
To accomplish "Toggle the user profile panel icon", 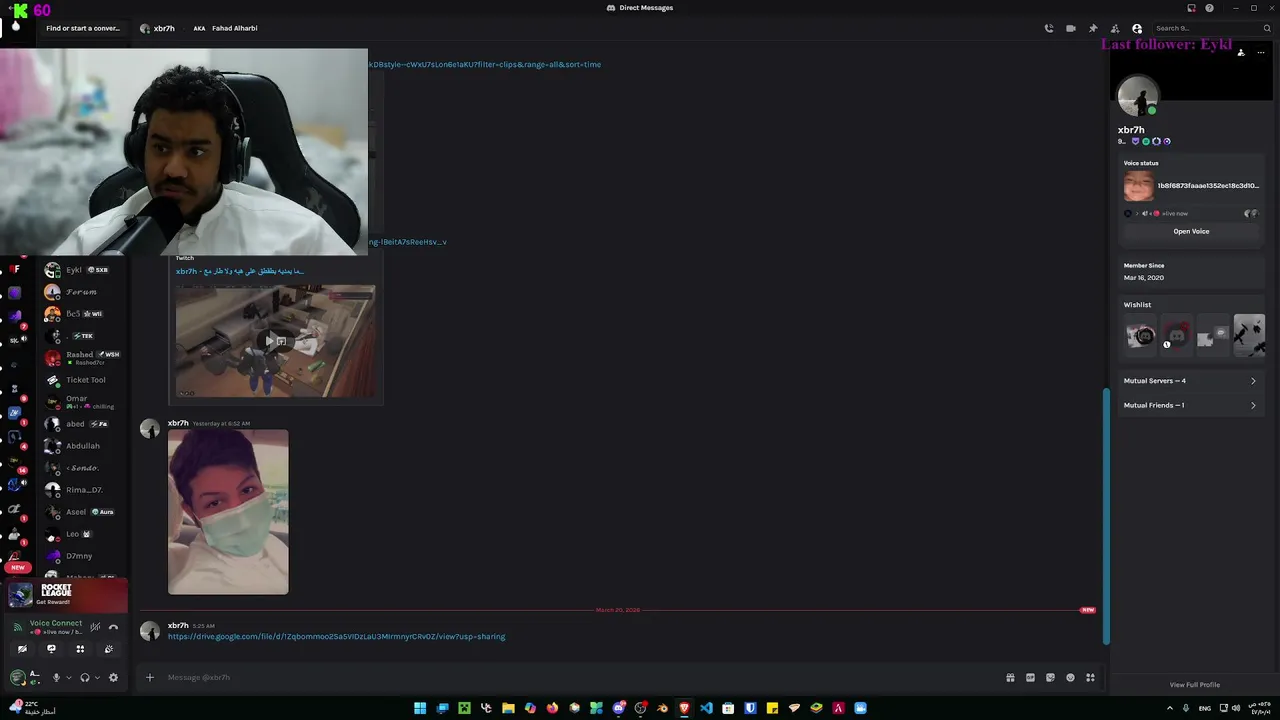I will [x=1137, y=28].
